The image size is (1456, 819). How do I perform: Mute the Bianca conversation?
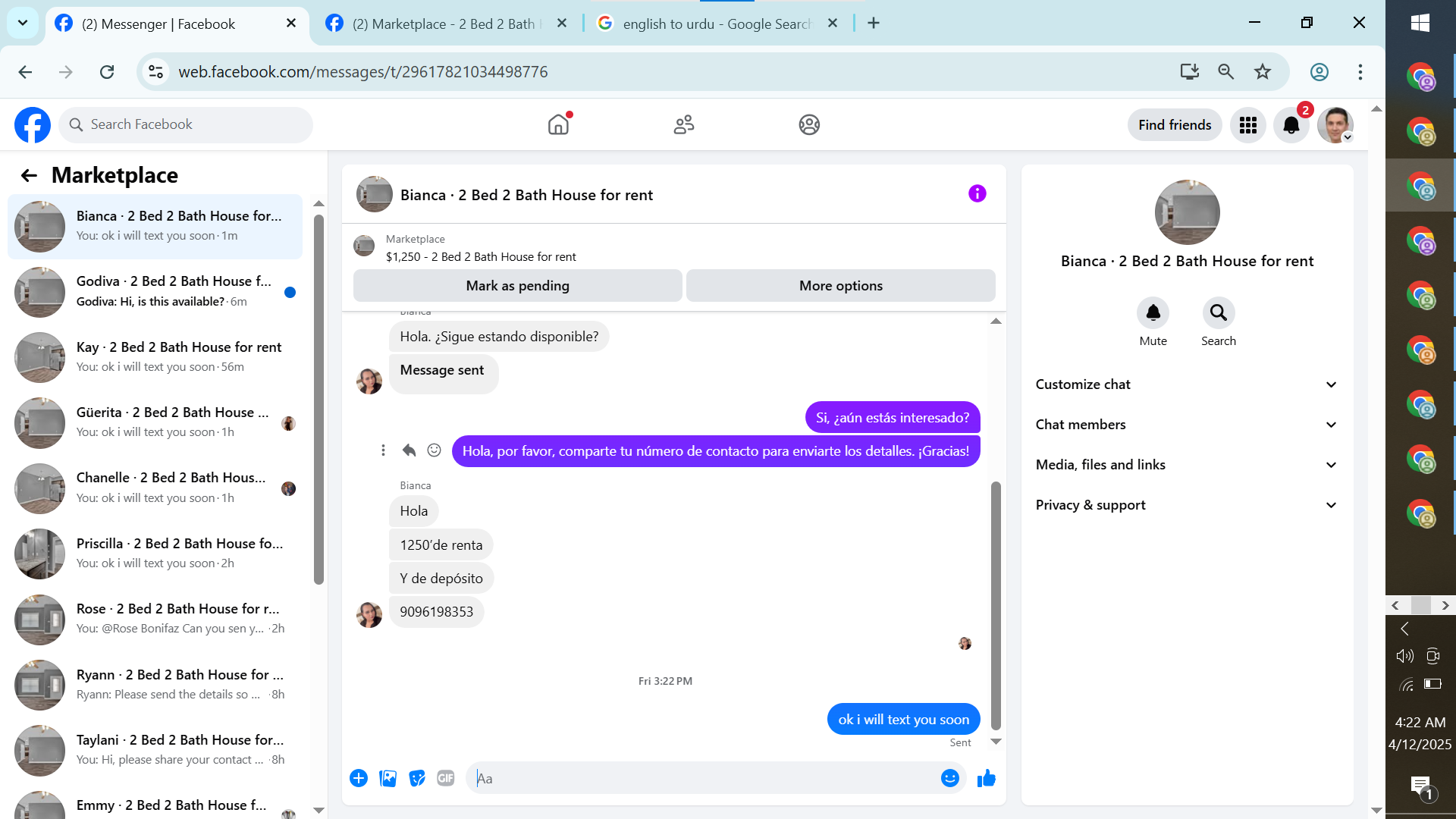(1153, 313)
